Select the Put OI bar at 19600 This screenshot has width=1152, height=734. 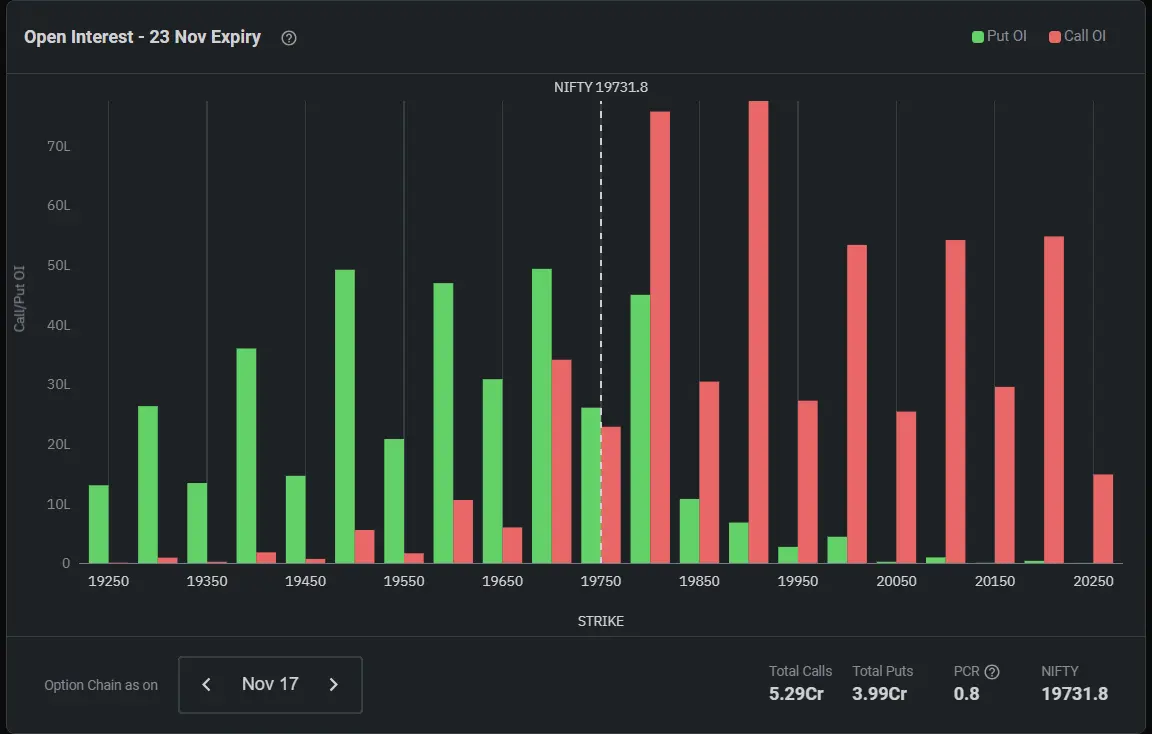pyautogui.click(x=443, y=423)
